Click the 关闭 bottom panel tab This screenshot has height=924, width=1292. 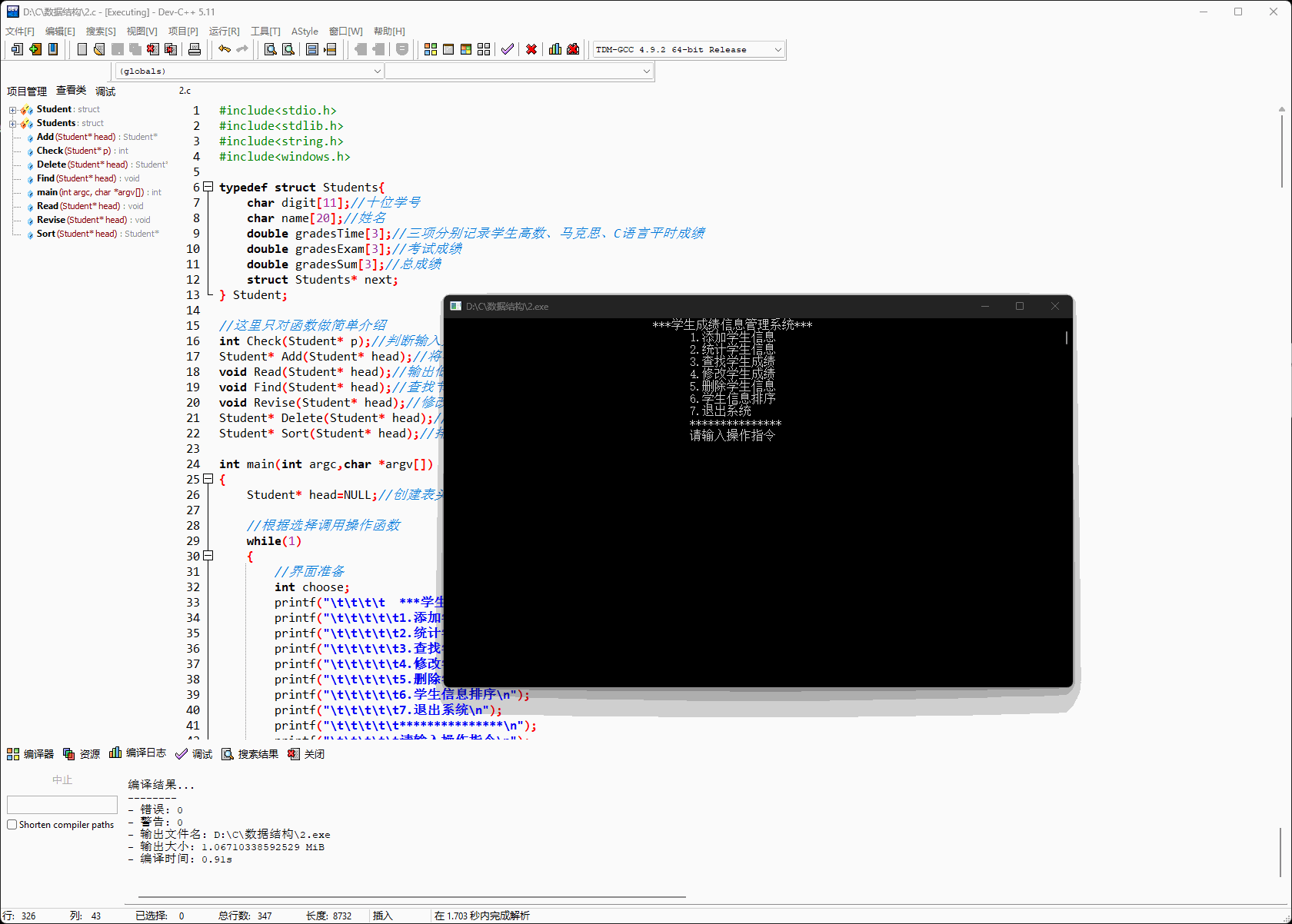click(306, 754)
